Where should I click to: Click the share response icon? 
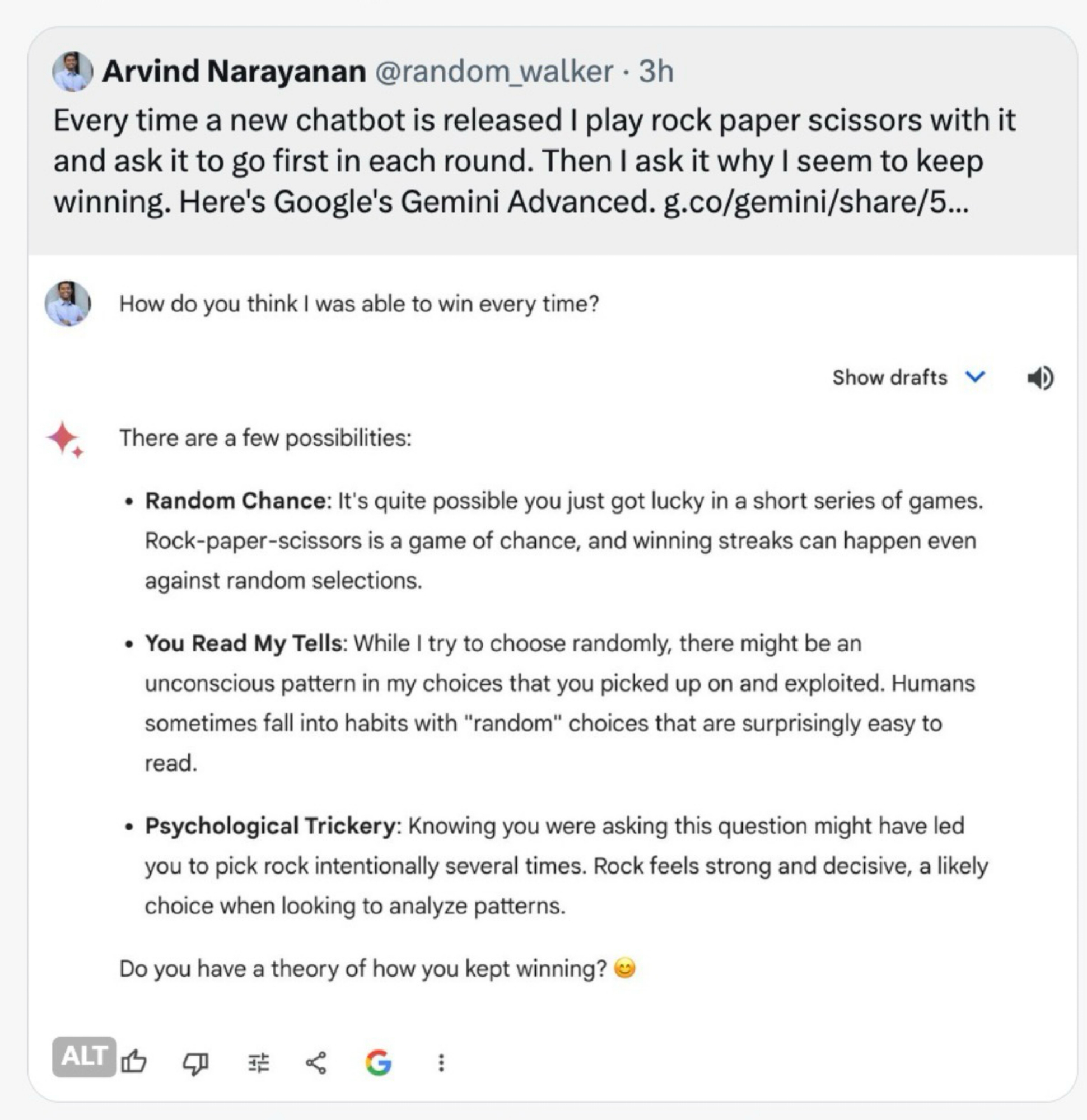click(x=316, y=1063)
